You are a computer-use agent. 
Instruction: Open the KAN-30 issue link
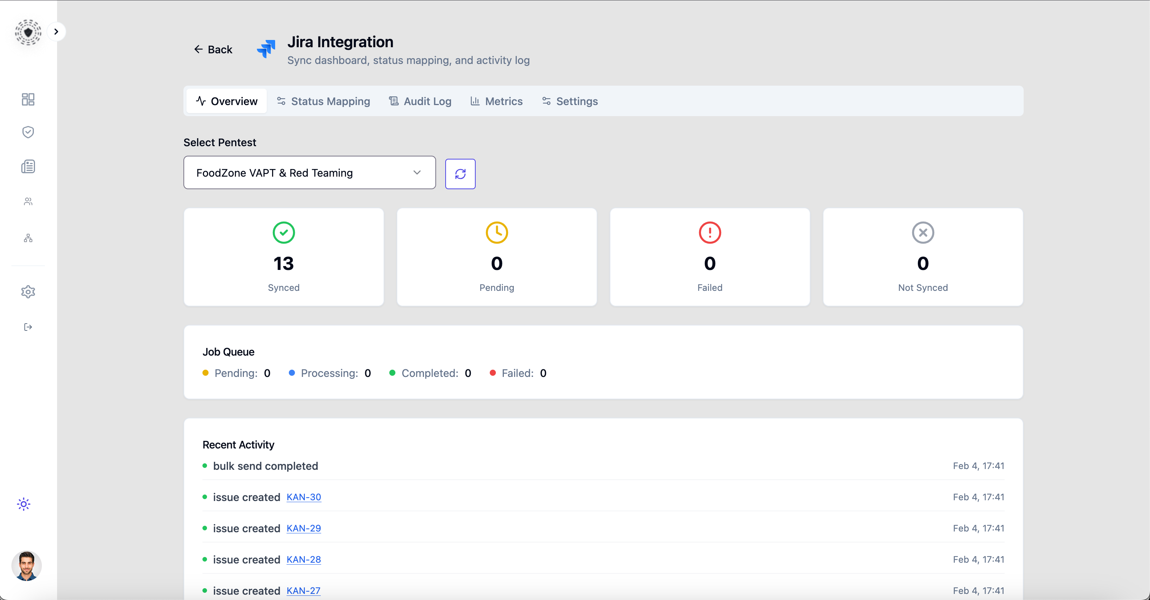click(x=304, y=497)
